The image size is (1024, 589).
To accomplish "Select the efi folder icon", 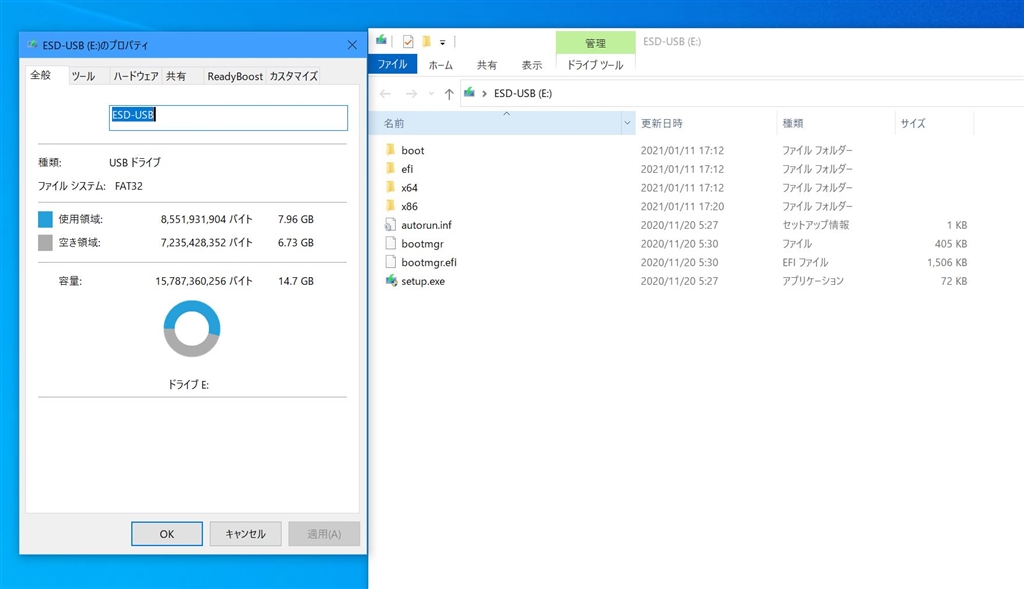I will click(391, 168).
